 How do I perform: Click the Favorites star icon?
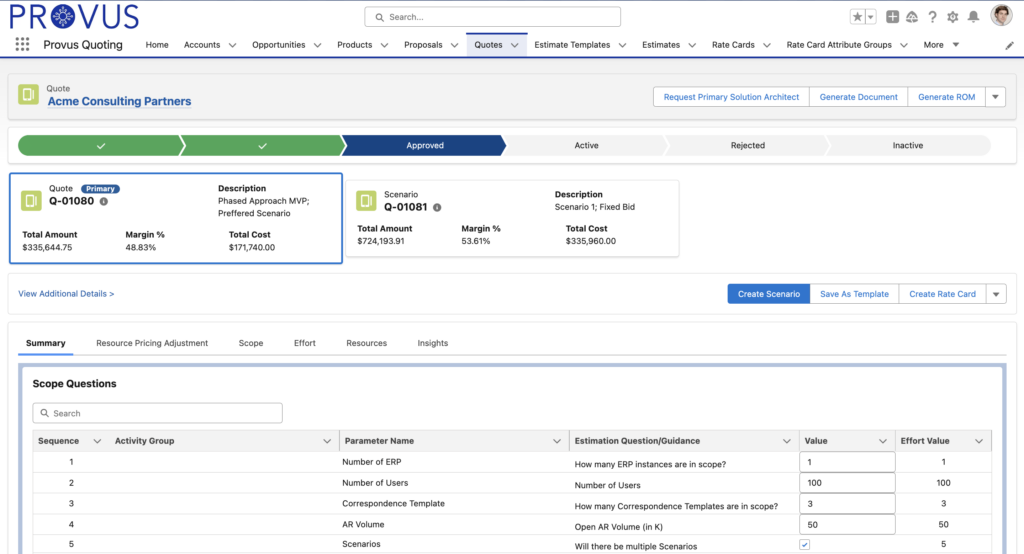(857, 17)
